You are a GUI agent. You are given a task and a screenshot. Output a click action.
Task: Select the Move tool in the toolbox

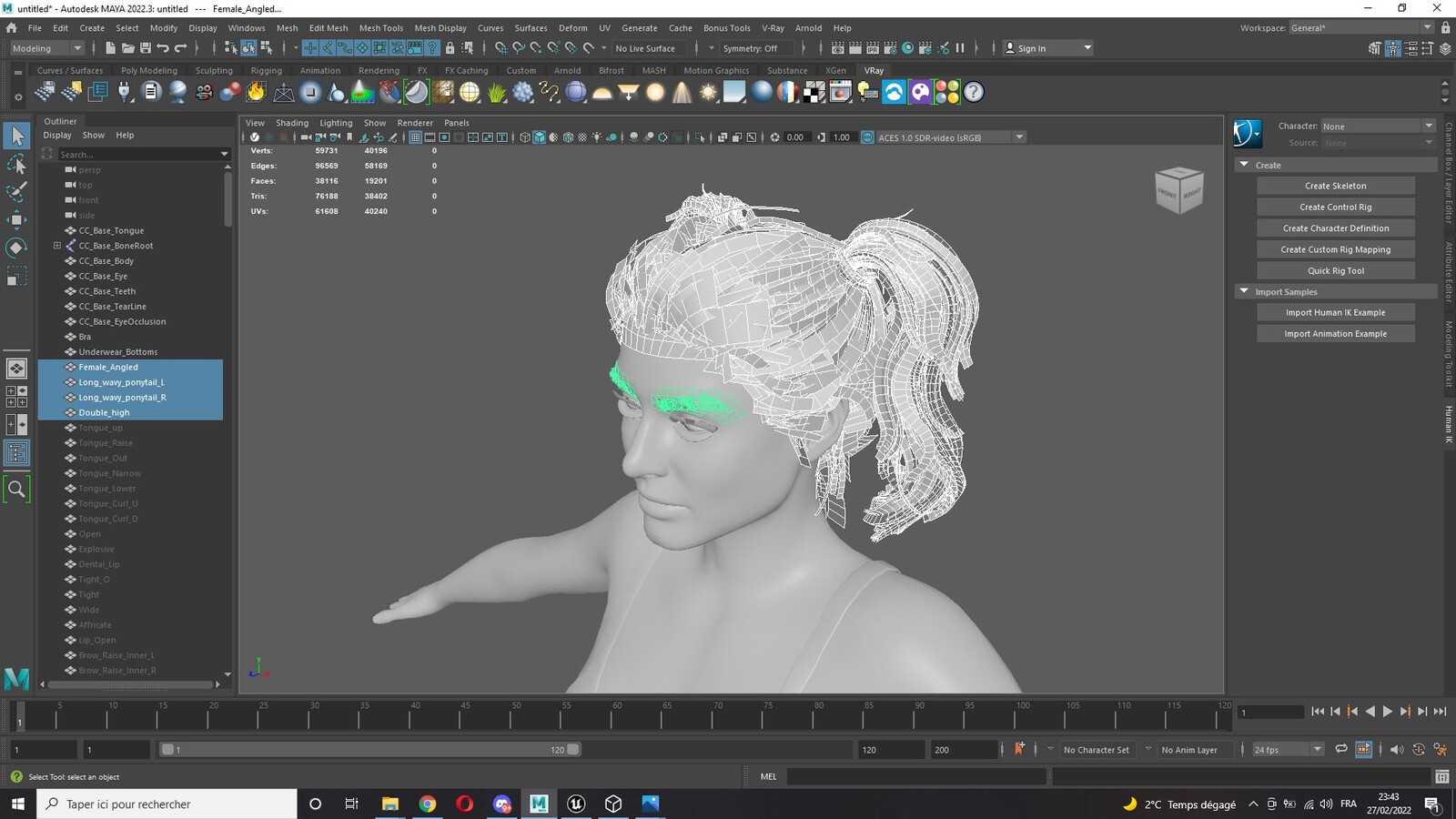tap(16, 219)
